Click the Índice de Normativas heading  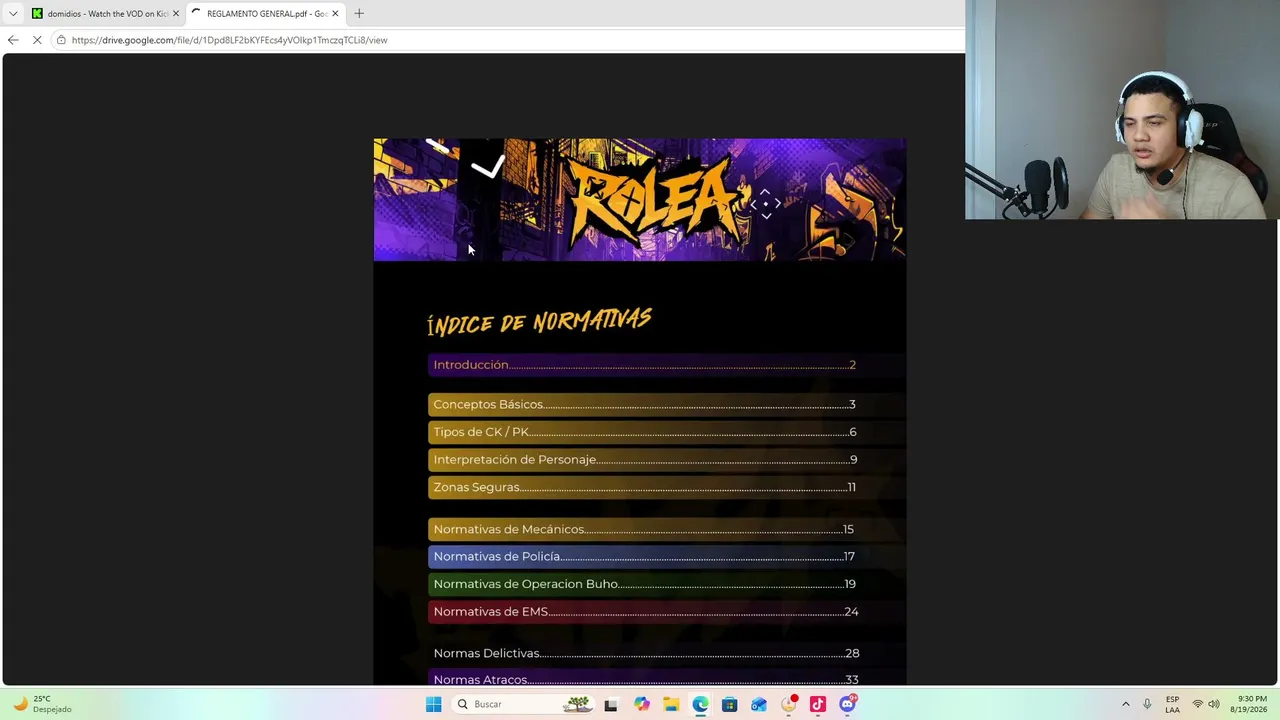coord(539,322)
